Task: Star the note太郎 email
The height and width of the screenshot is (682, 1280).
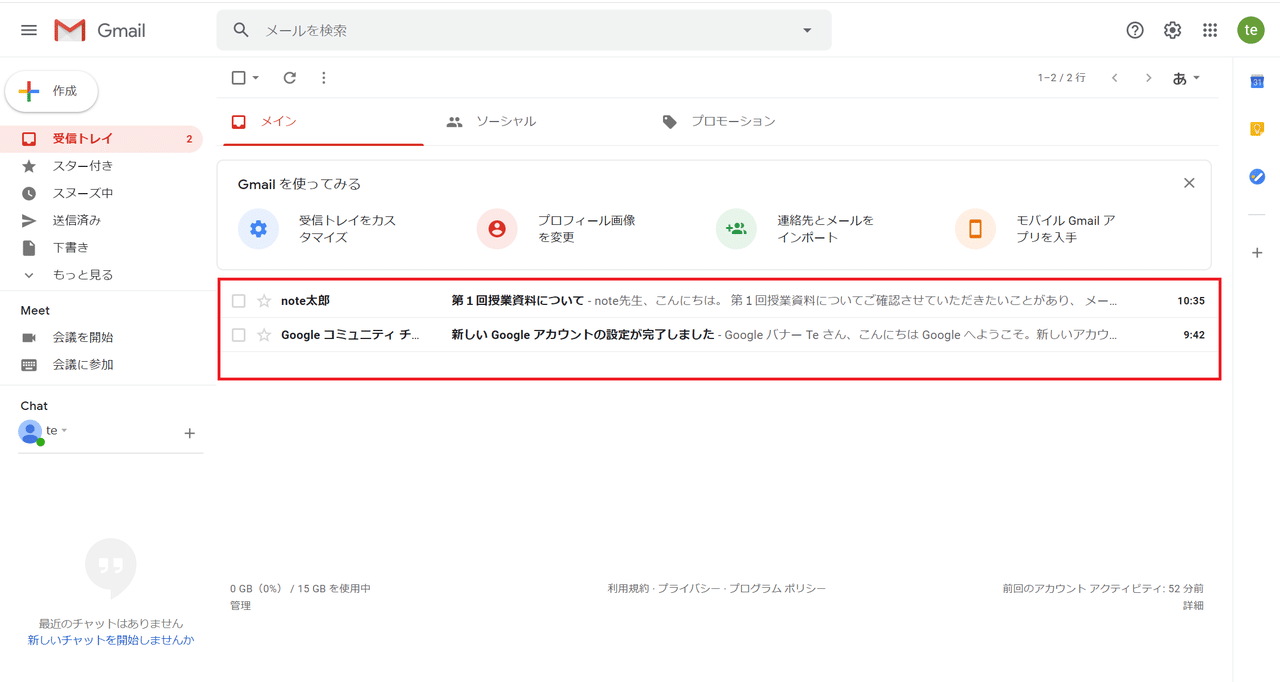Action: pos(264,301)
